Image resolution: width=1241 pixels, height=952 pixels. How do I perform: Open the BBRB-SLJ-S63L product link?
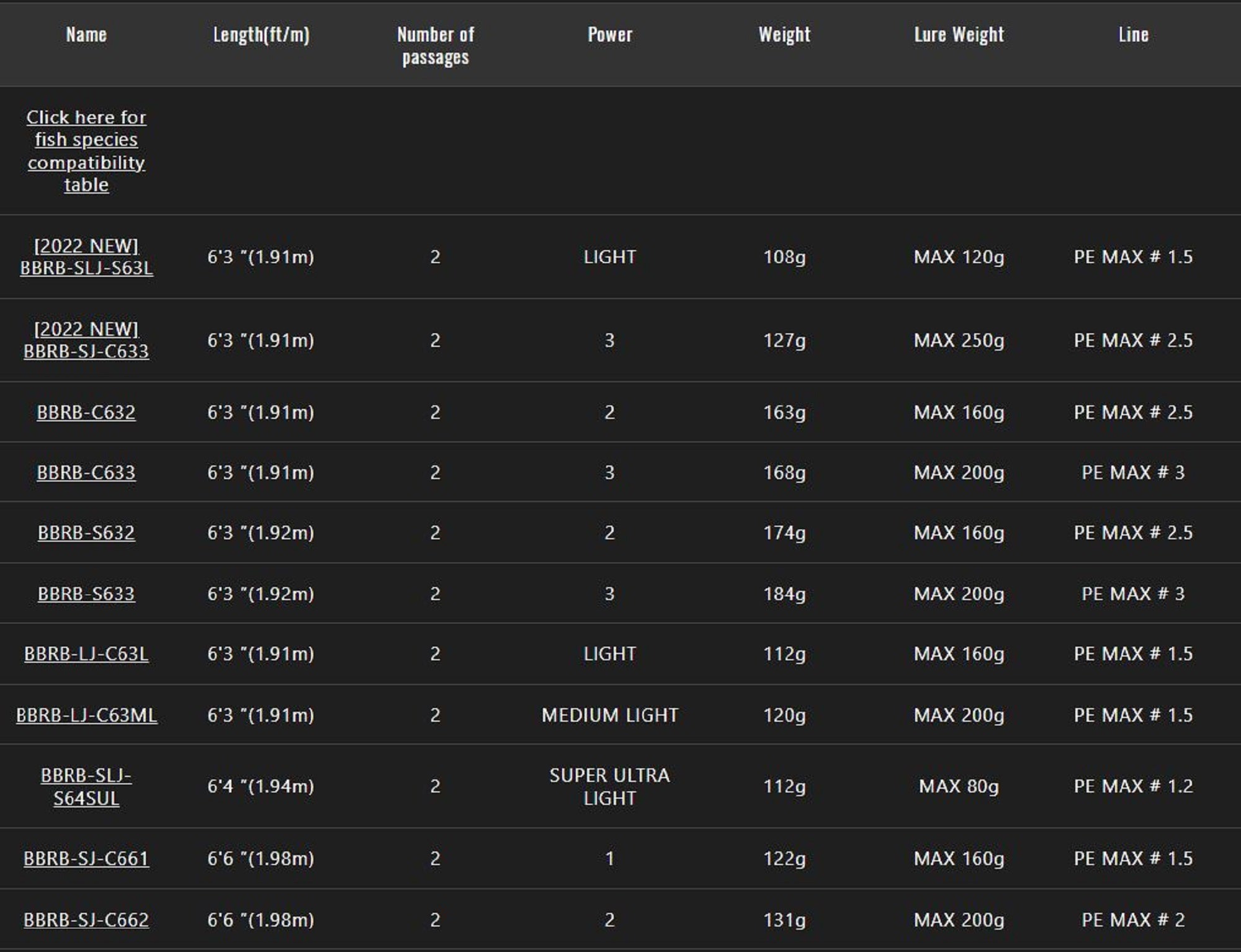pyautogui.click(x=86, y=257)
